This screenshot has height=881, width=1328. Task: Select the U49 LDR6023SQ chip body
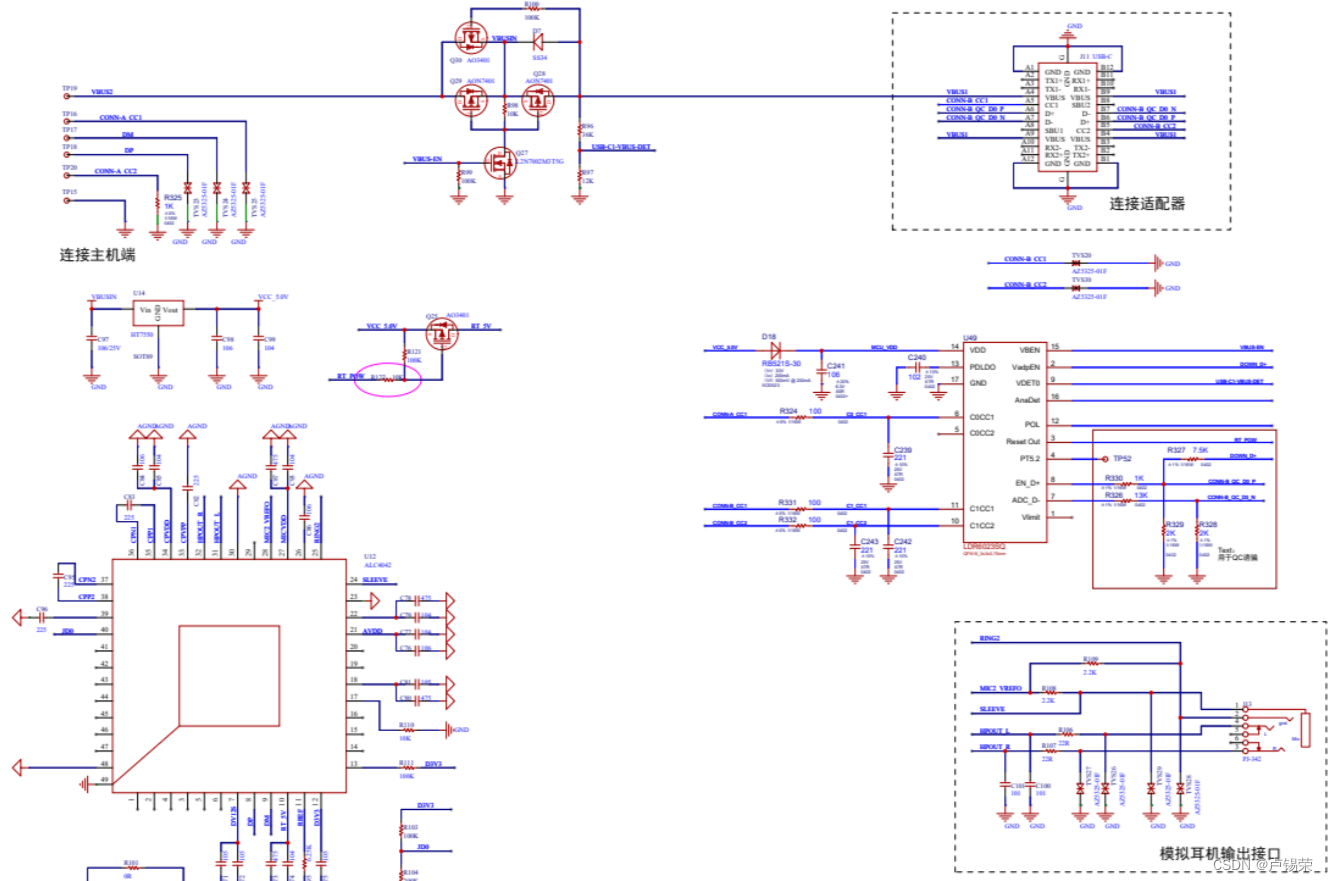1005,440
